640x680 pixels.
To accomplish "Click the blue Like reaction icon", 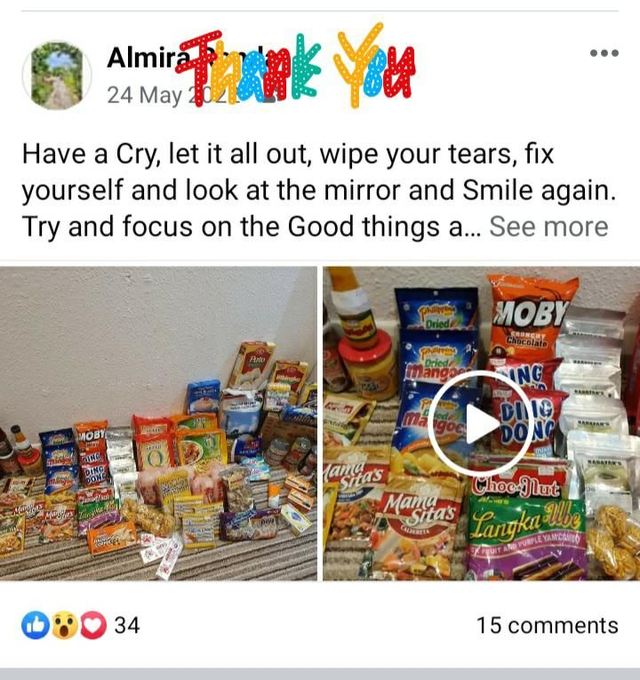I will pyautogui.click(x=36, y=625).
